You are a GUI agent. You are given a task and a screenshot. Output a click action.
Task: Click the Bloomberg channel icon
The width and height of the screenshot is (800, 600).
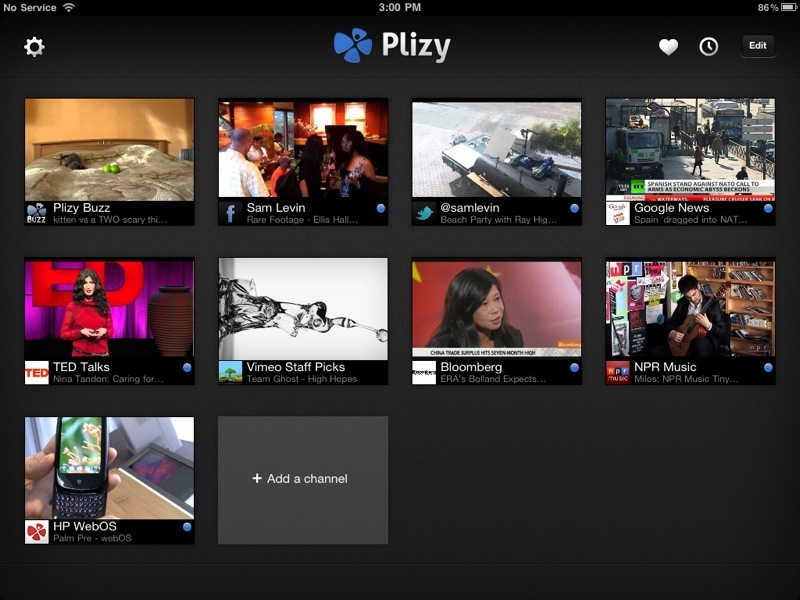click(x=424, y=372)
